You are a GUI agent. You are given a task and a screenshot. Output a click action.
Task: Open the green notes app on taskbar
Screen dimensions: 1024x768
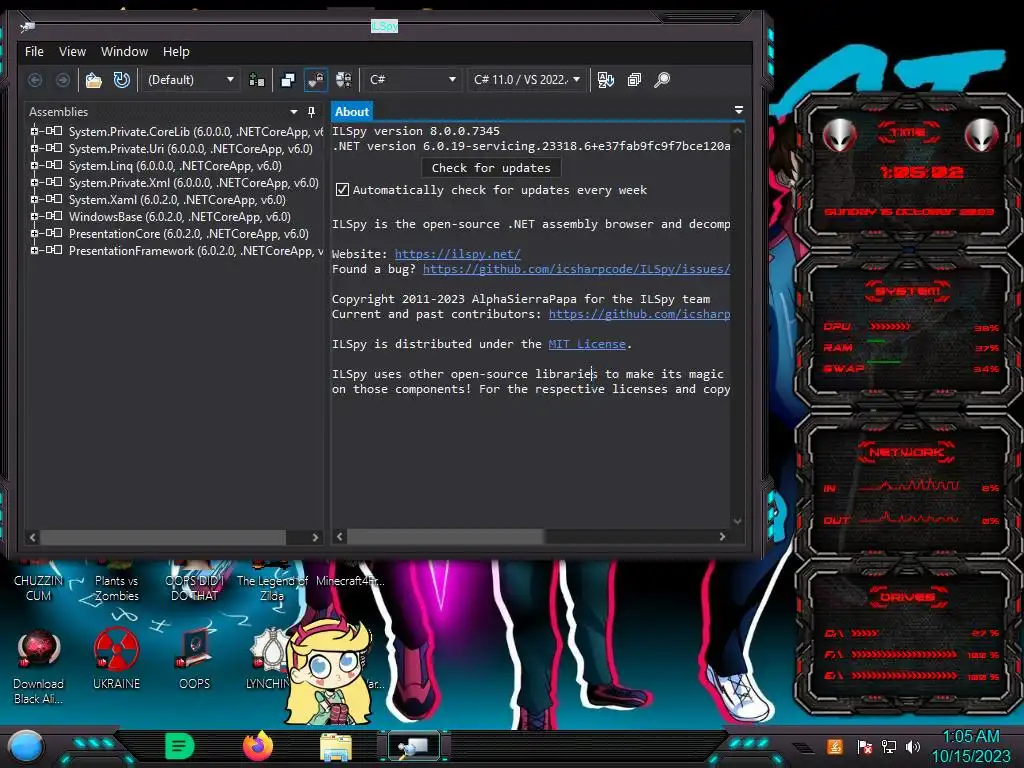[x=180, y=746]
